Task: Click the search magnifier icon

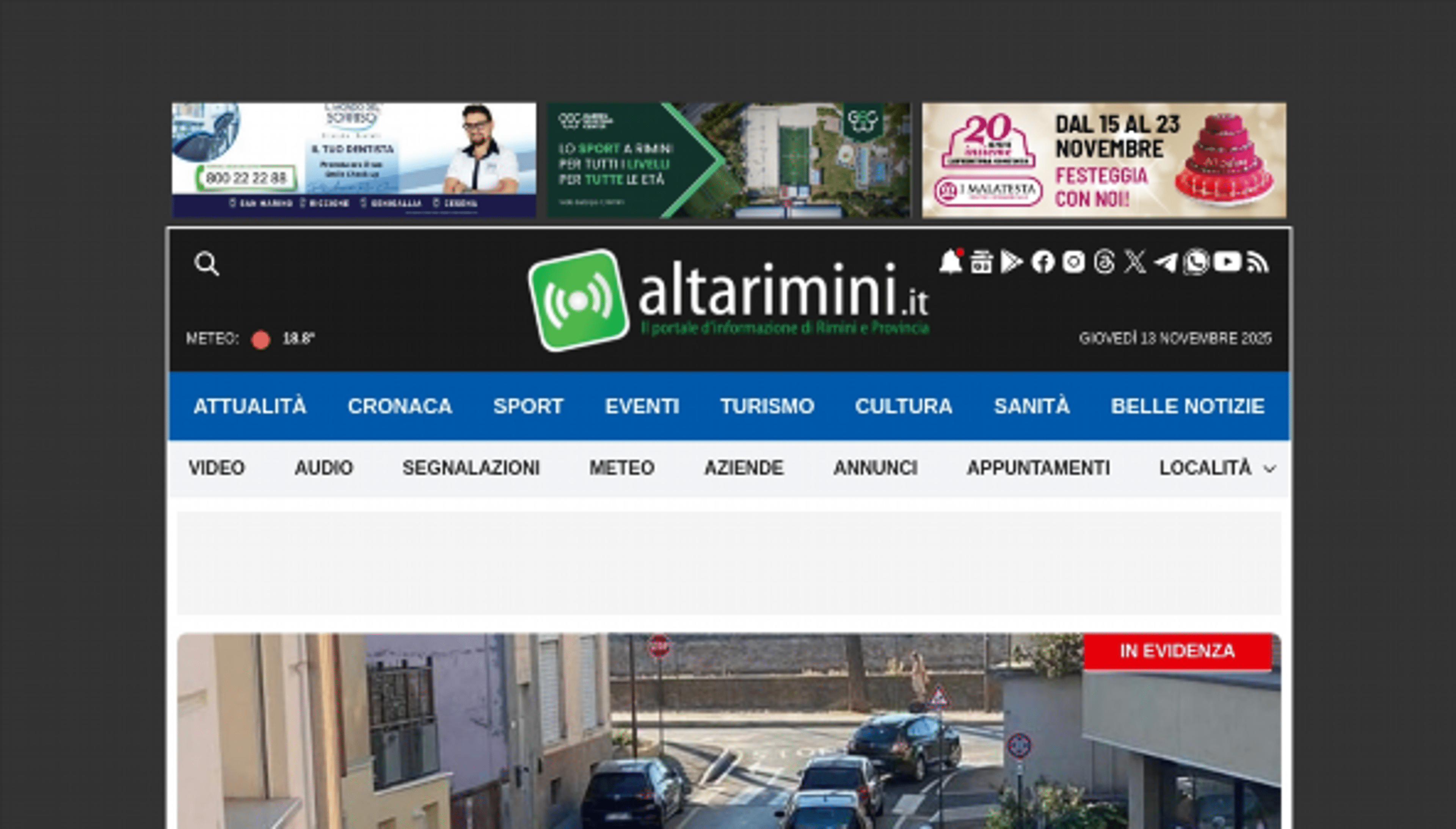Action: click(207, 263)
